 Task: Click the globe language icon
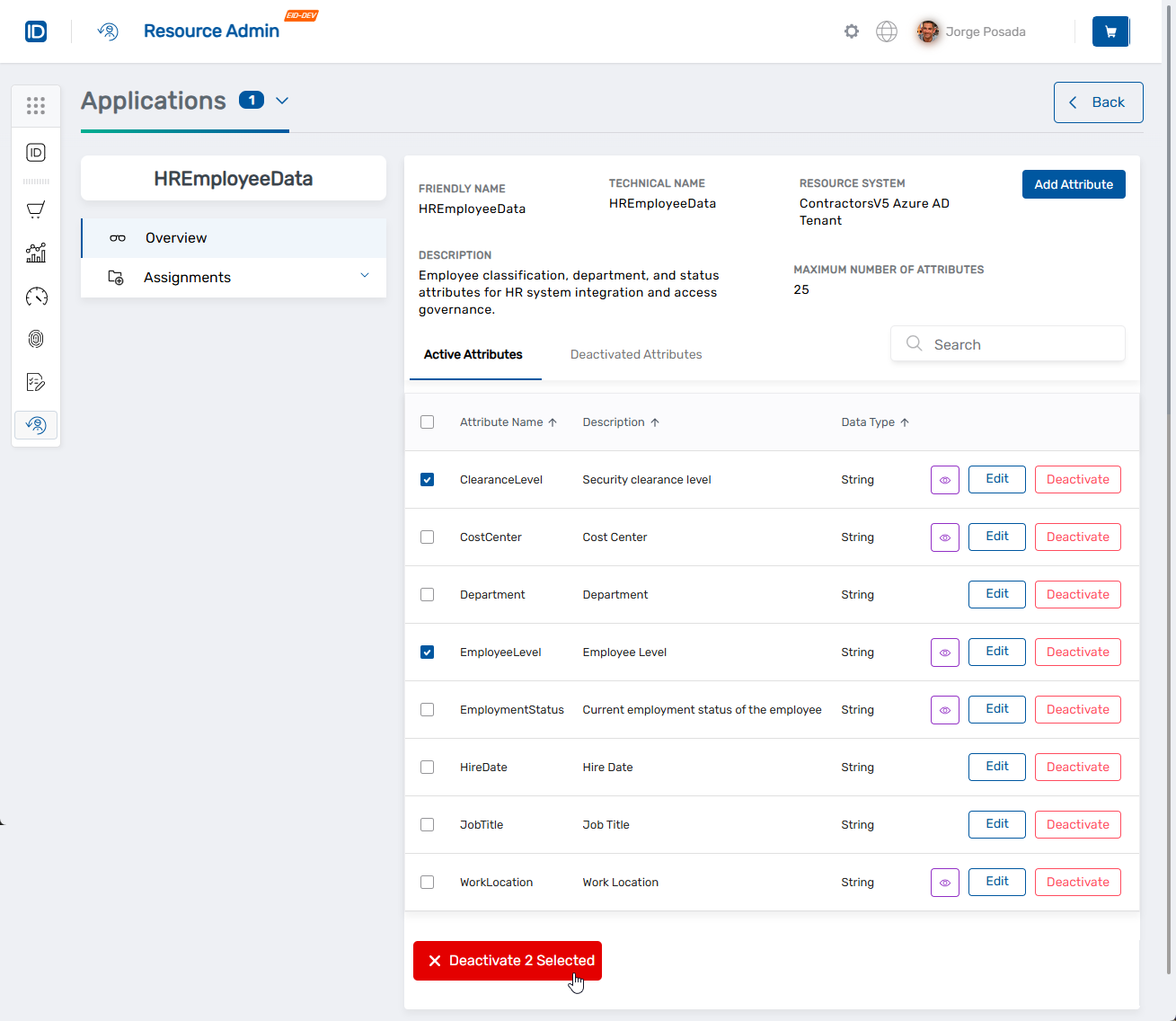(x=886, y=31)
